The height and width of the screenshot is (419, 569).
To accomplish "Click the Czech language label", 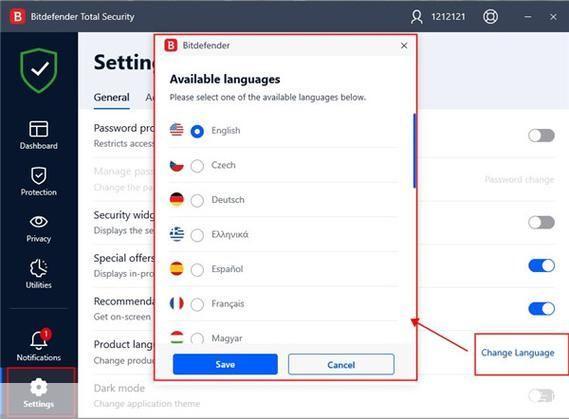I will tap(224, 165).
